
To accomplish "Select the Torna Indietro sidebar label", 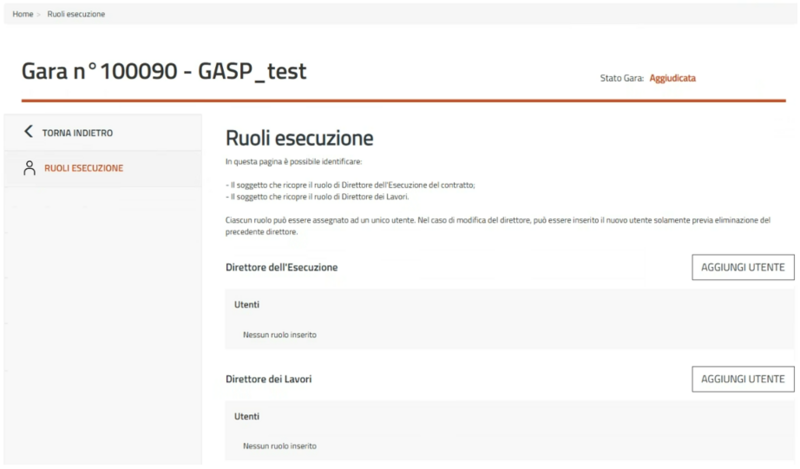I will pyautogui.click(x=77, y=132).
